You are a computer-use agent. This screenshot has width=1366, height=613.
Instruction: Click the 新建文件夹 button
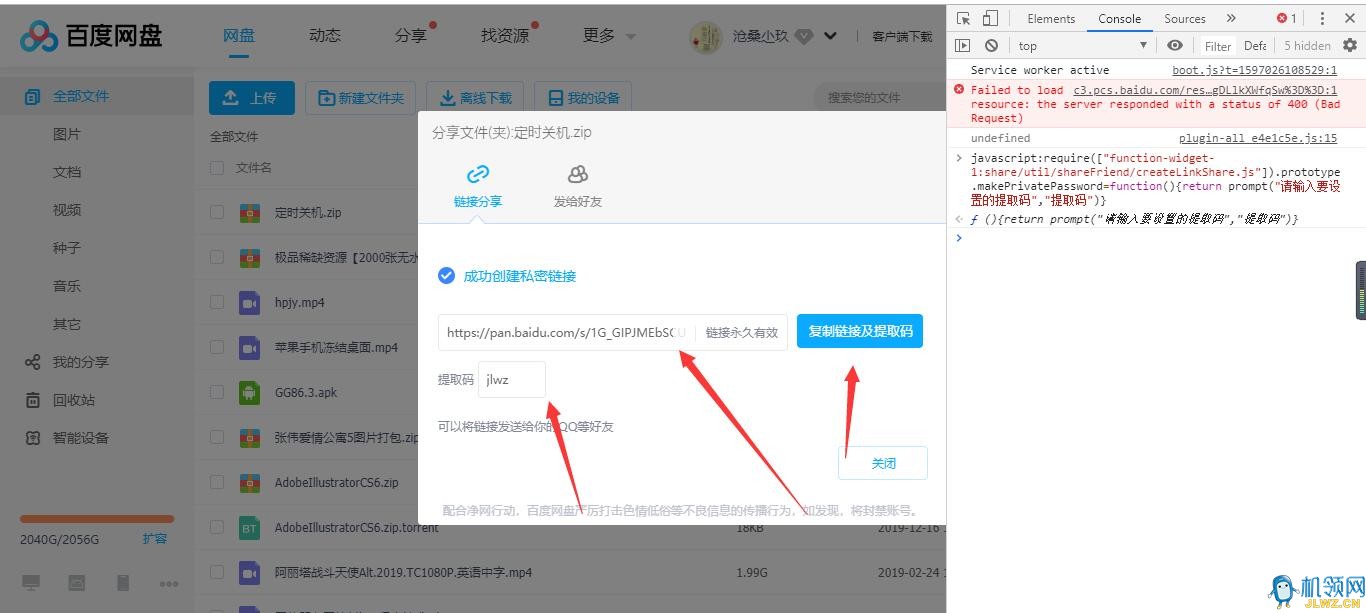(x=361, y=98)
